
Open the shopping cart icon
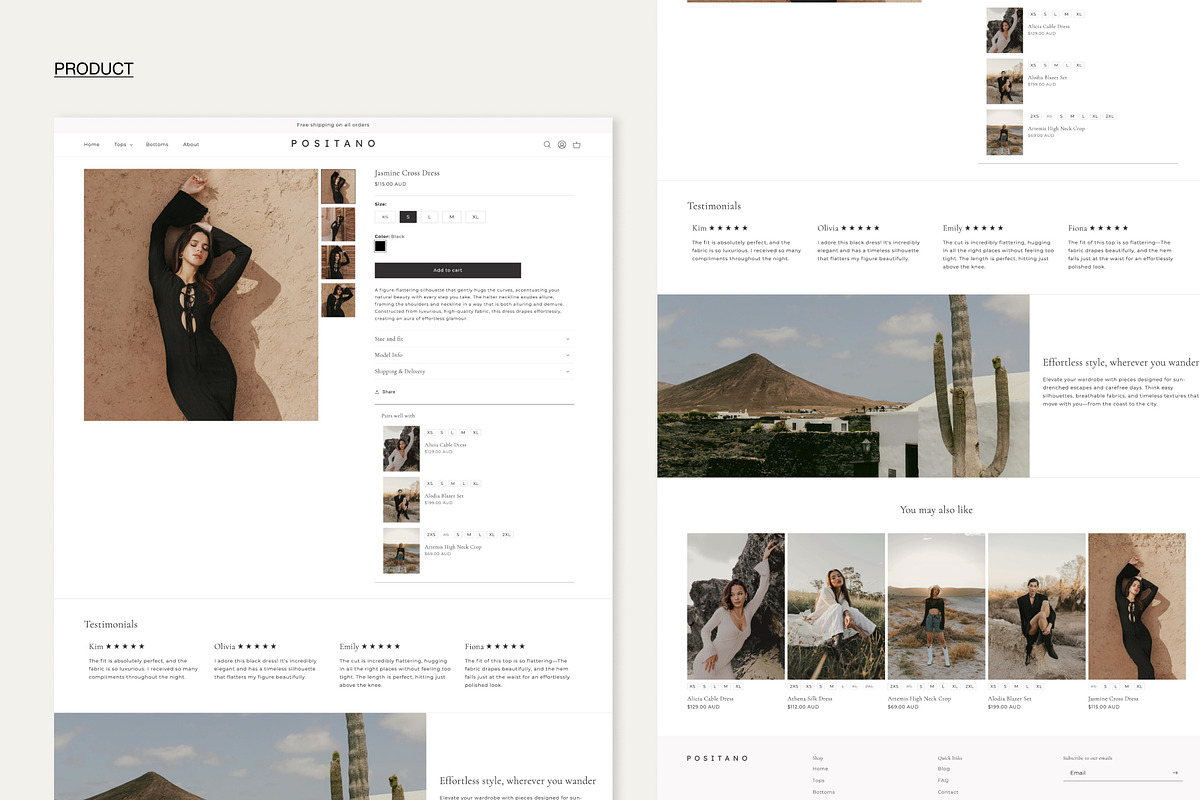pyautogui.click(x=577, y=145)
